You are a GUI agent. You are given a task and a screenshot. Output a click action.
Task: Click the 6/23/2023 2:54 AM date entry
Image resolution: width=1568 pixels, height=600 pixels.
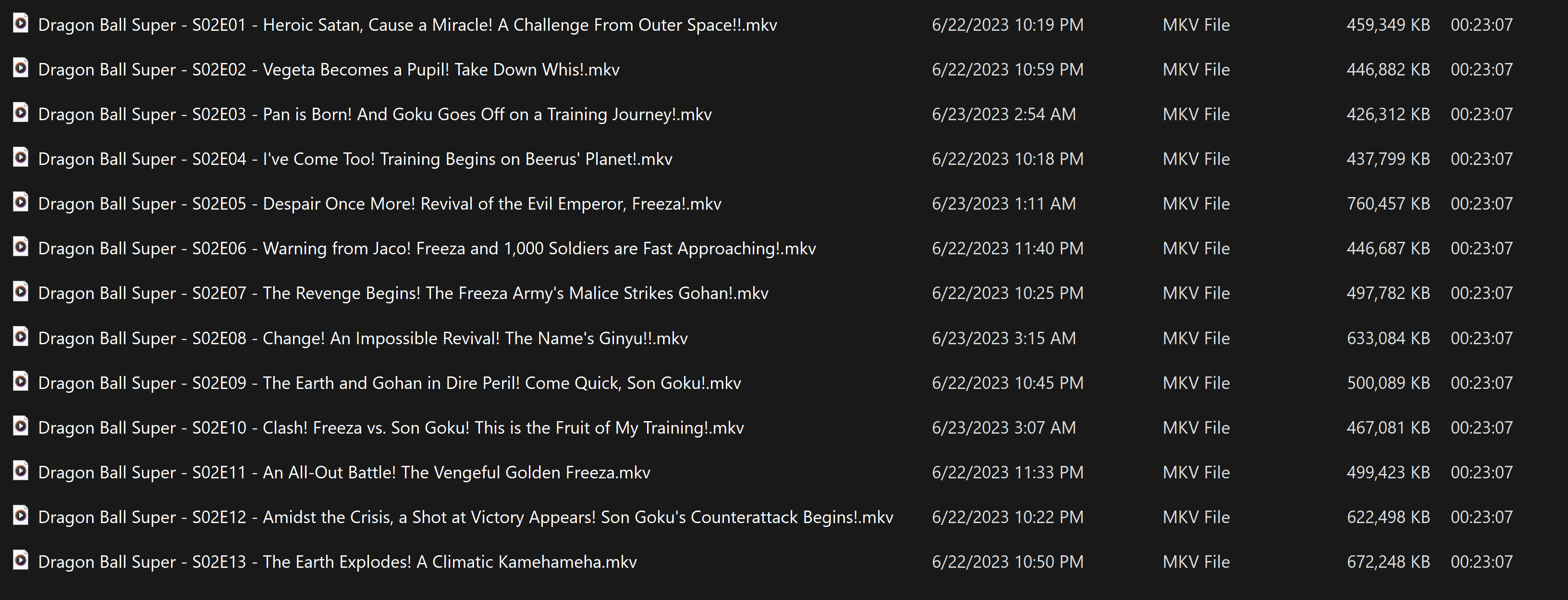(1004, 114)
